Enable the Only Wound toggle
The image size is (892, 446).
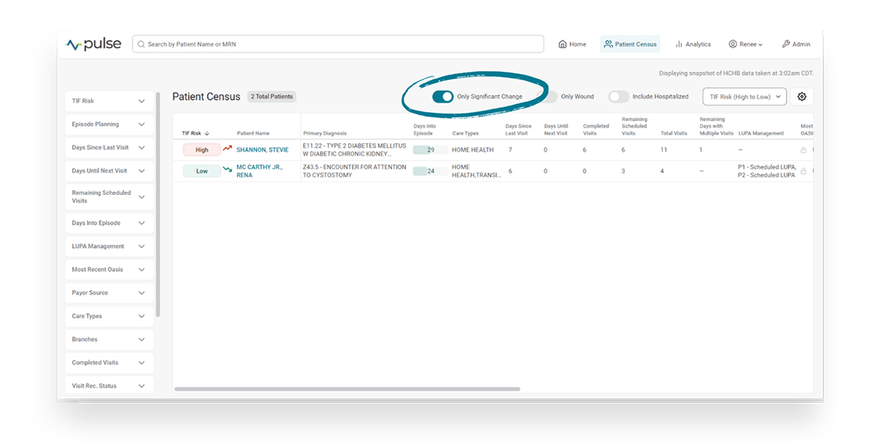tap(550, 97)
